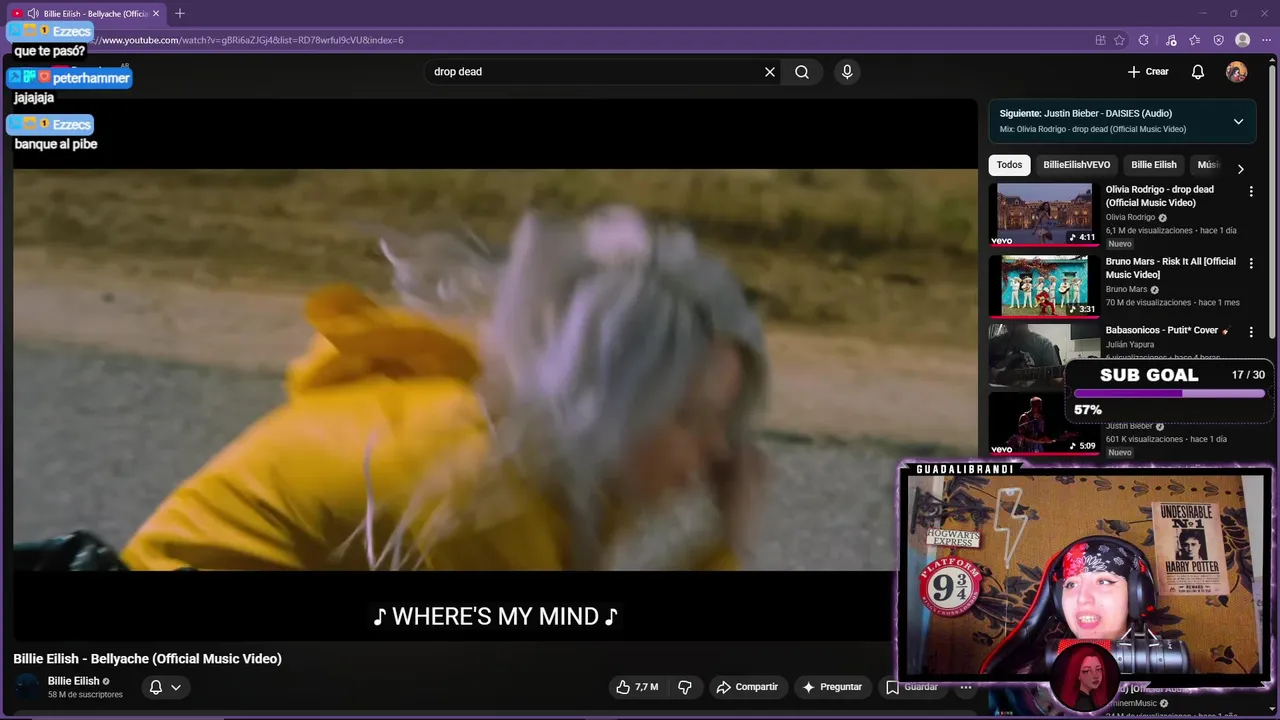Open Olivia Rodrigo drop dead thumbnail
1280x720 pixels.
[1043, 214]
